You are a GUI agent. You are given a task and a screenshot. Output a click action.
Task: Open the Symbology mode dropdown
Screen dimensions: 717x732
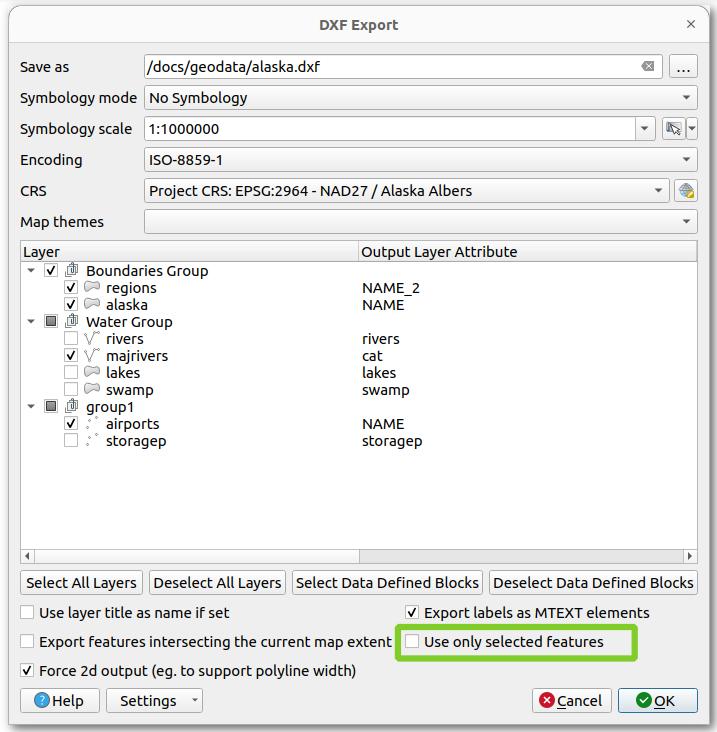tap(421, 98)
